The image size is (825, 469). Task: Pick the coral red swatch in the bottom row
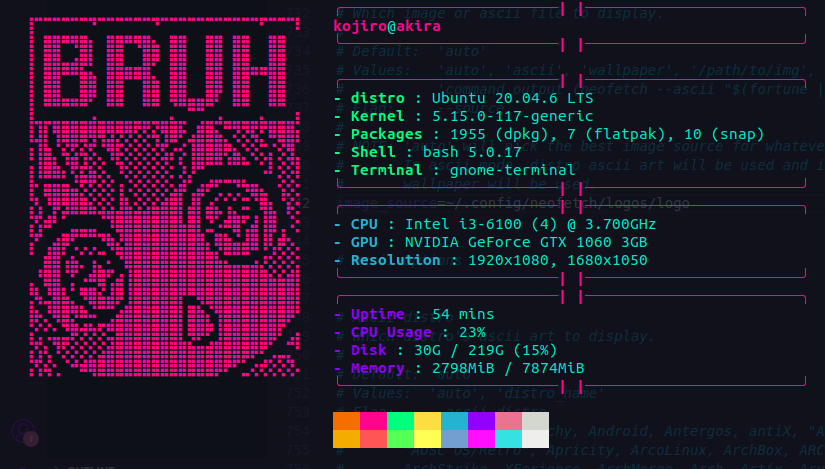pyautogui.click(x=374, y=439)
